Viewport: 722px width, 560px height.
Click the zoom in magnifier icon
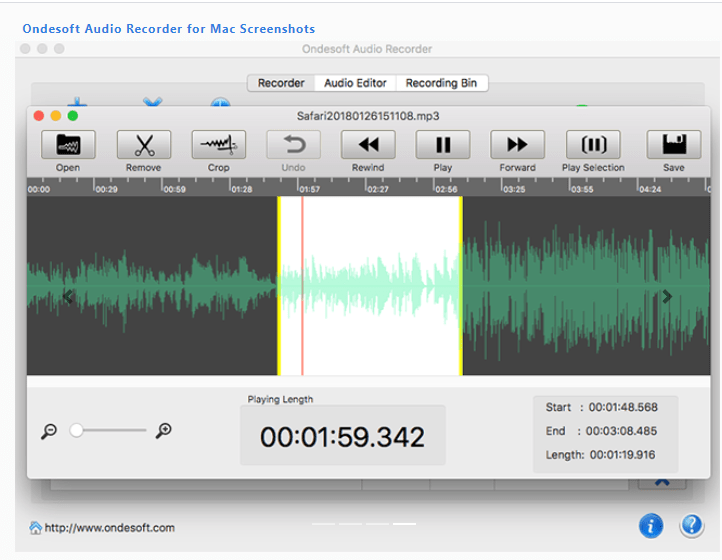(163, 431)
